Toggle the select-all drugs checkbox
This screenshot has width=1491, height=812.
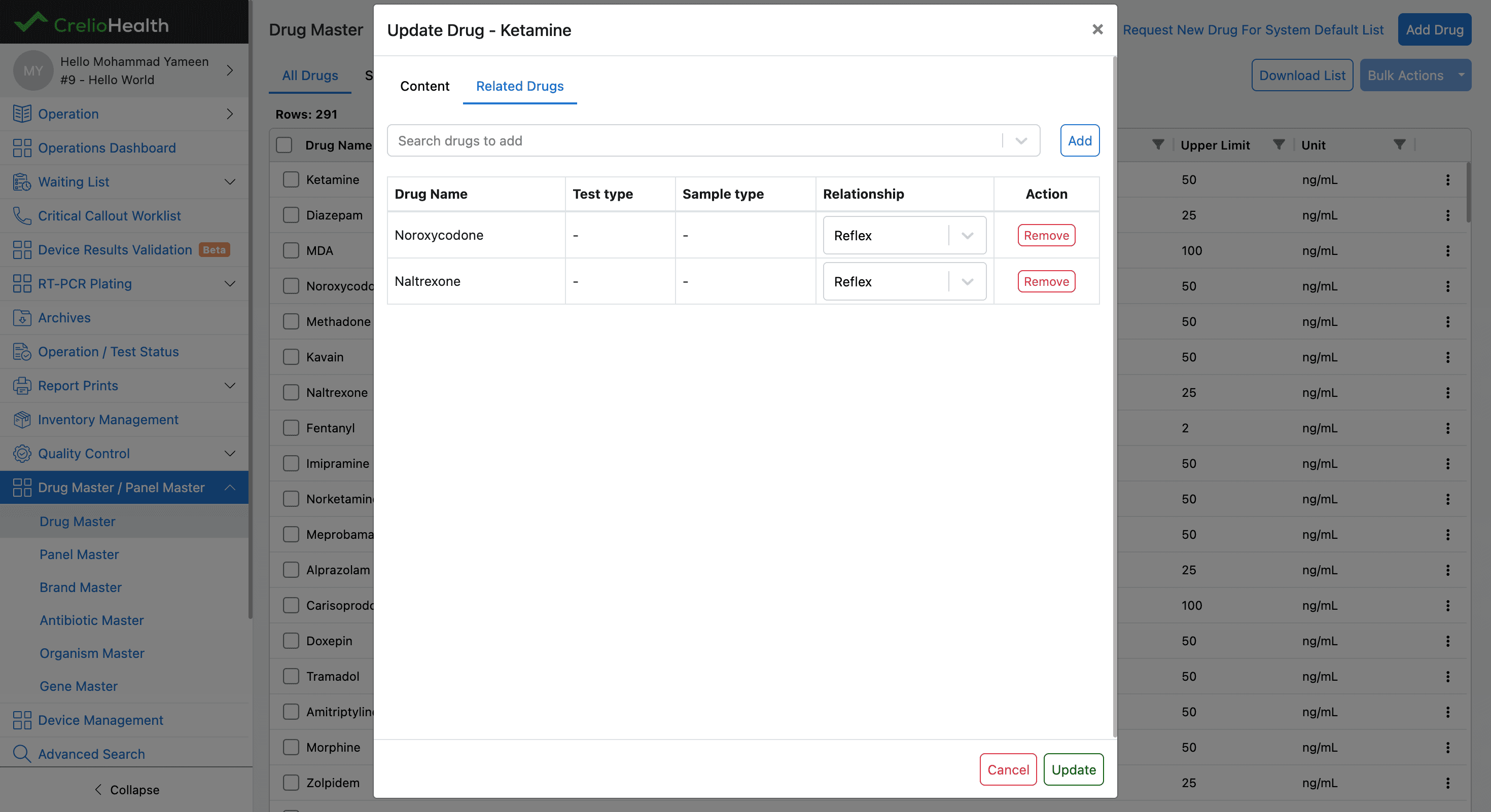(x=283, y=144)
